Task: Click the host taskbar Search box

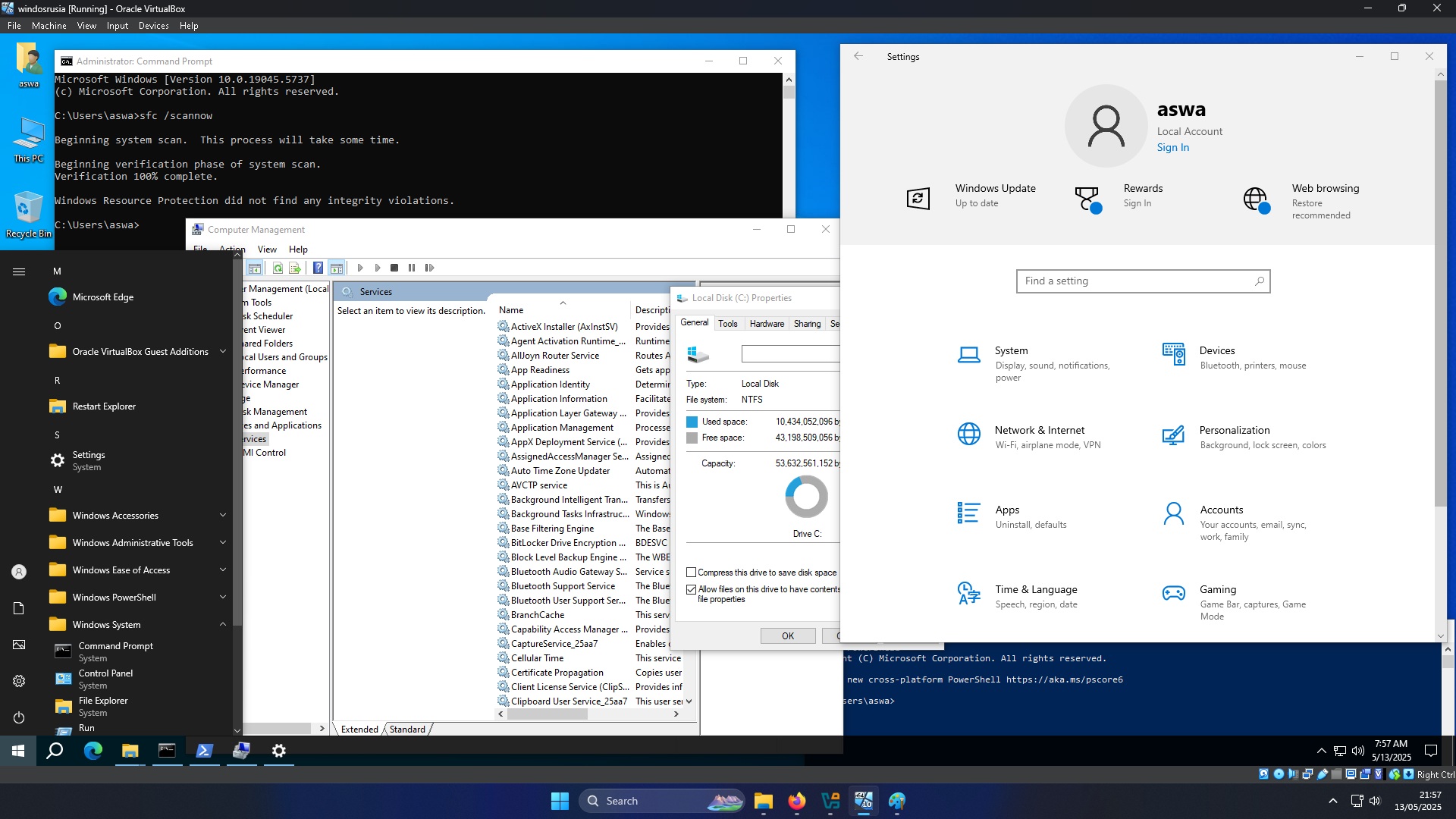Action: coord(662,801)
